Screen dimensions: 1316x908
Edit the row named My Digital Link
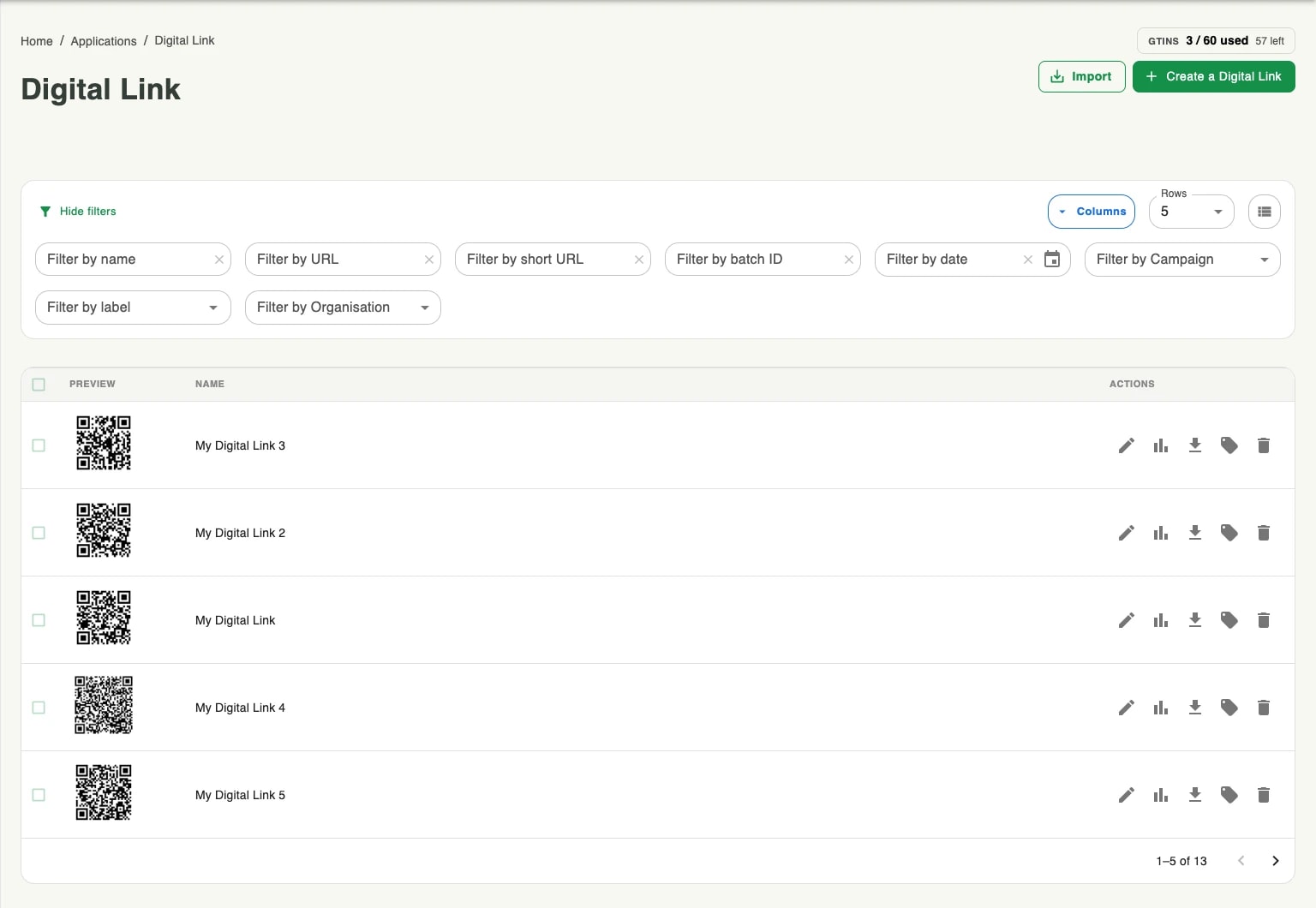point(1127,620)
